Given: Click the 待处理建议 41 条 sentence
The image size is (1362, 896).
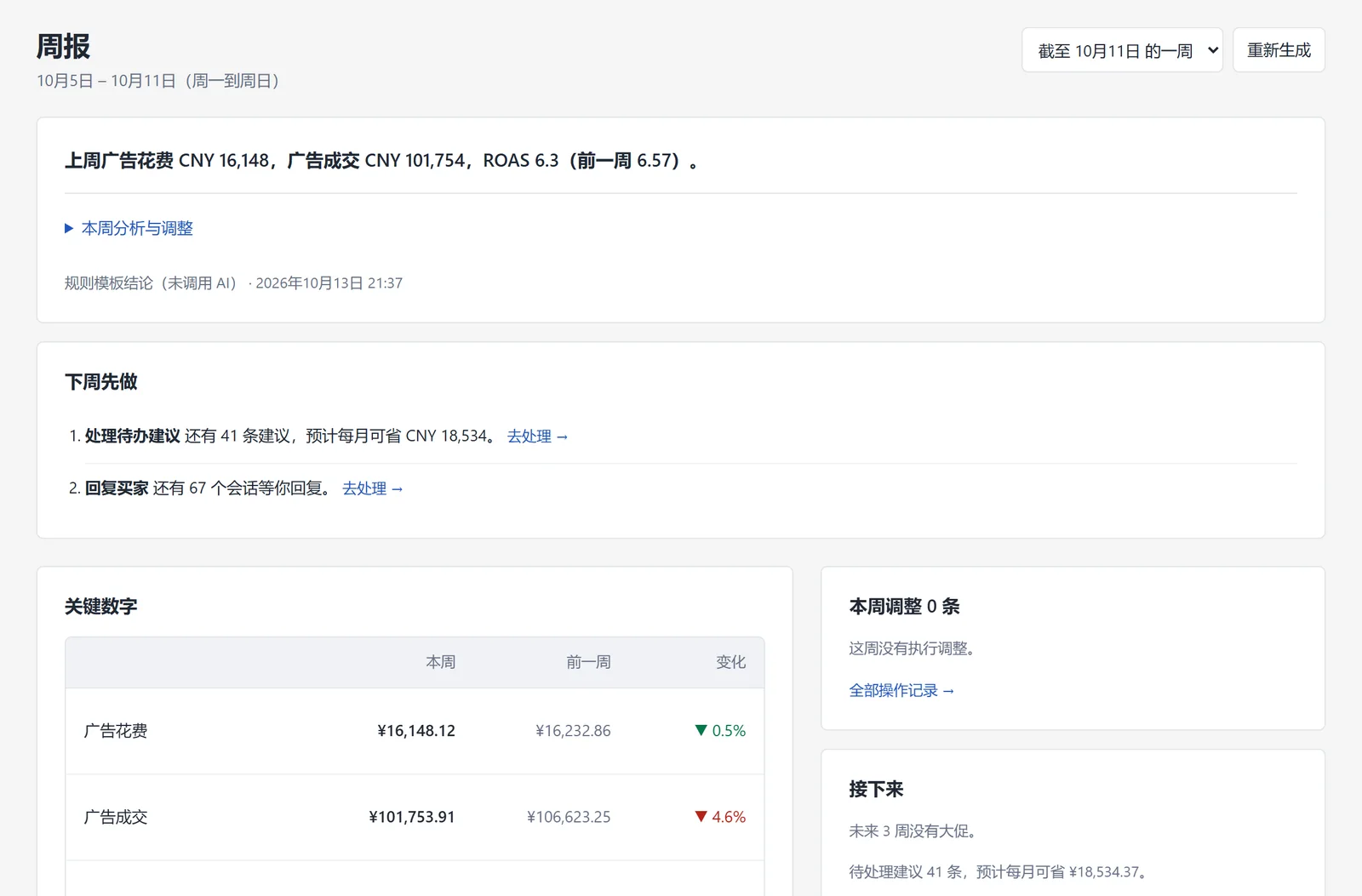Looking at the screenshot, I should click(x=1000, y=872).
